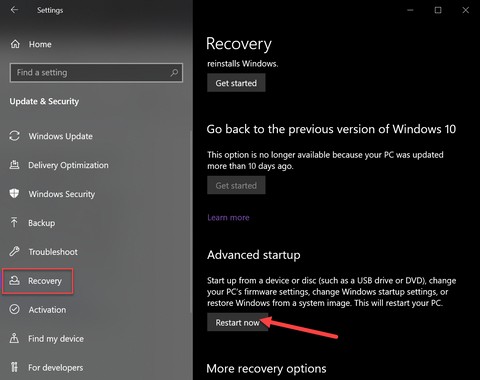Click the Recovery icon in sidebar
This screenshot has height=380, width=480.
click(14, 280)
